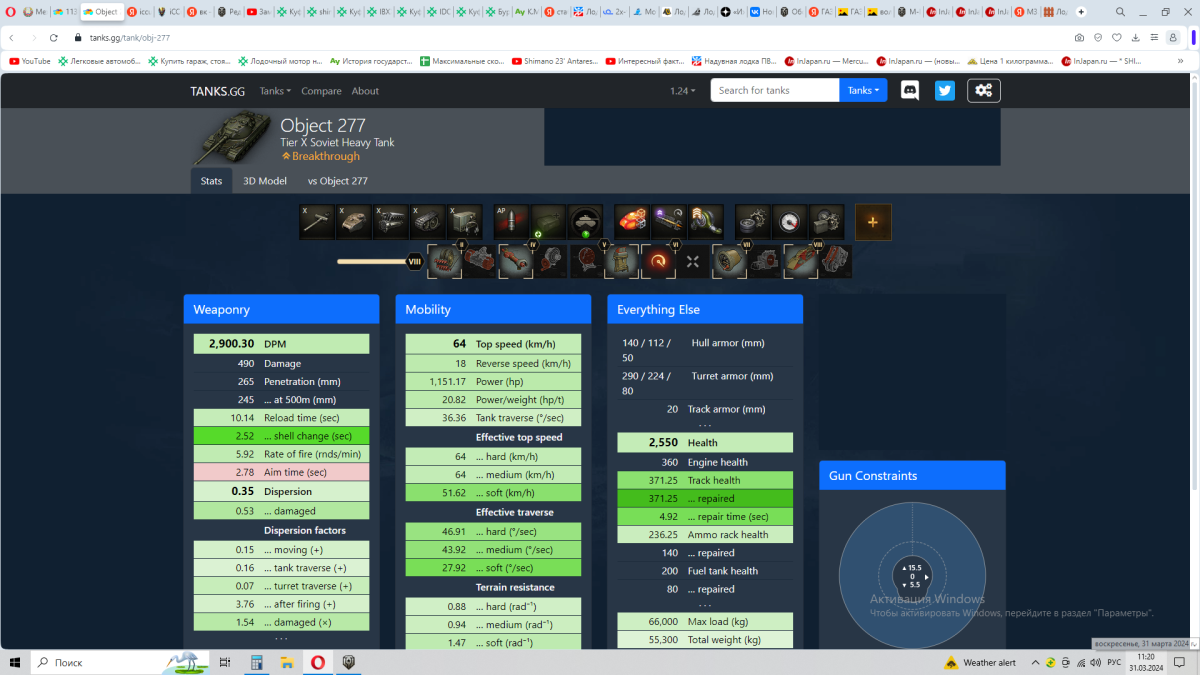Open the Twitter icon button
Viewport: 1200px width, 675px height.
pos(945,90)
